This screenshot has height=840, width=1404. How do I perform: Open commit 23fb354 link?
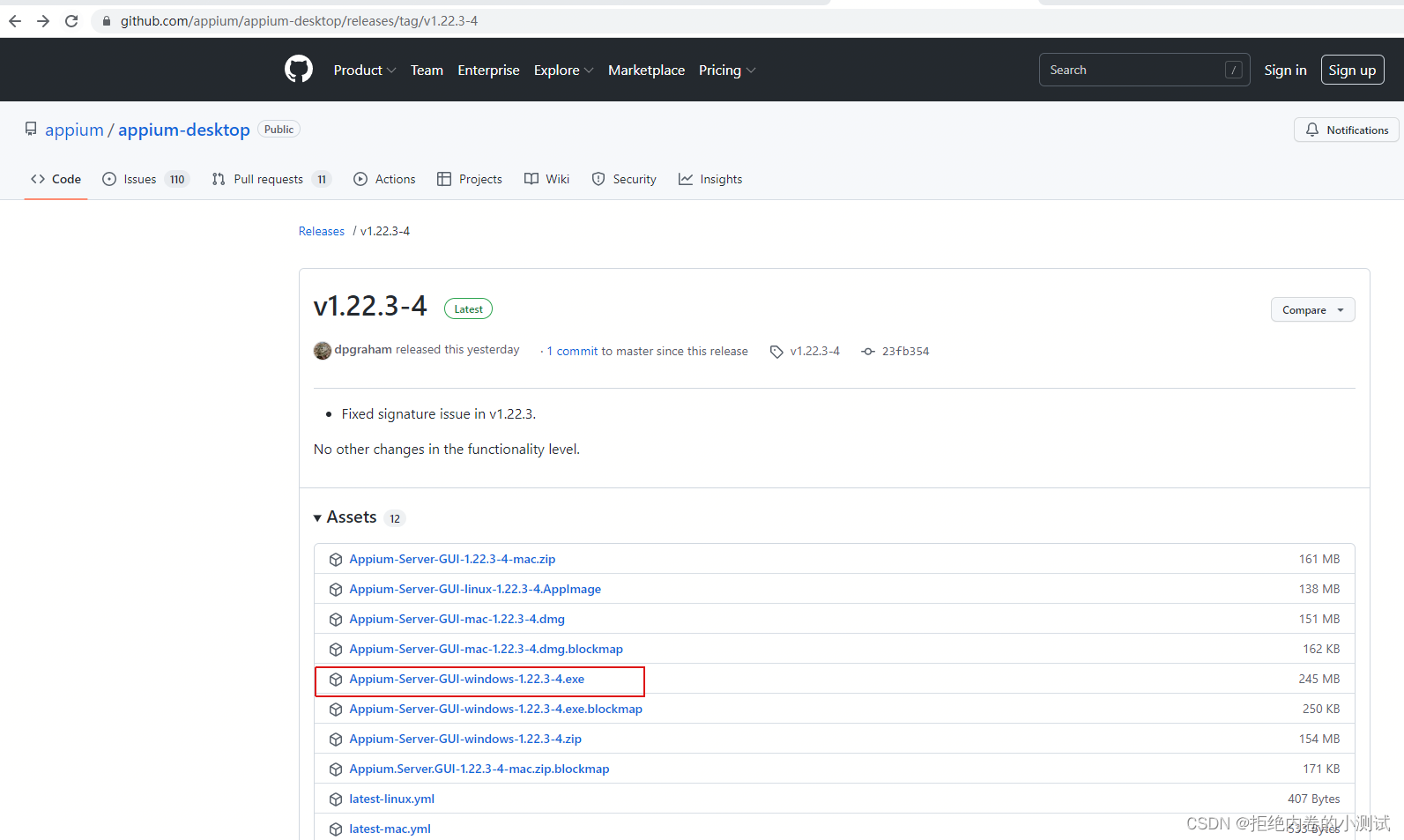coord(905,351)
